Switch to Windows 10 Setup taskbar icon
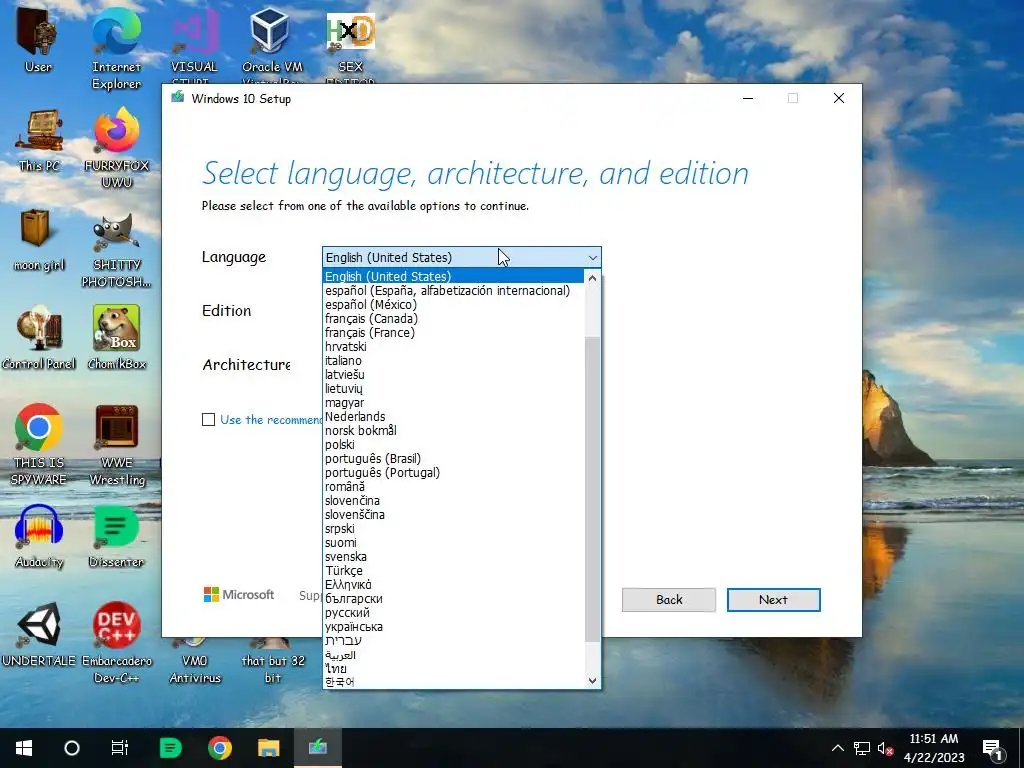Screen dimensions: 1024x768 tap(317, 748)
